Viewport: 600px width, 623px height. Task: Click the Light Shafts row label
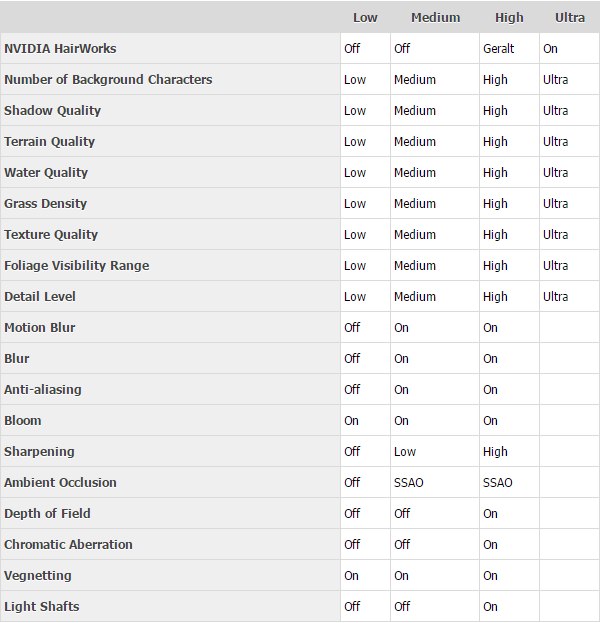pos(41,606)
